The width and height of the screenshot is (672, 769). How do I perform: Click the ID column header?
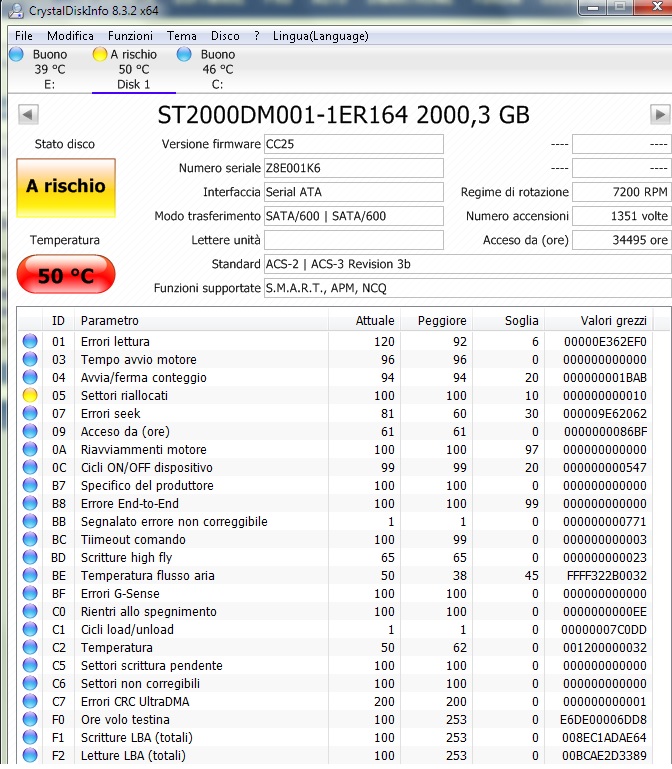58,321
